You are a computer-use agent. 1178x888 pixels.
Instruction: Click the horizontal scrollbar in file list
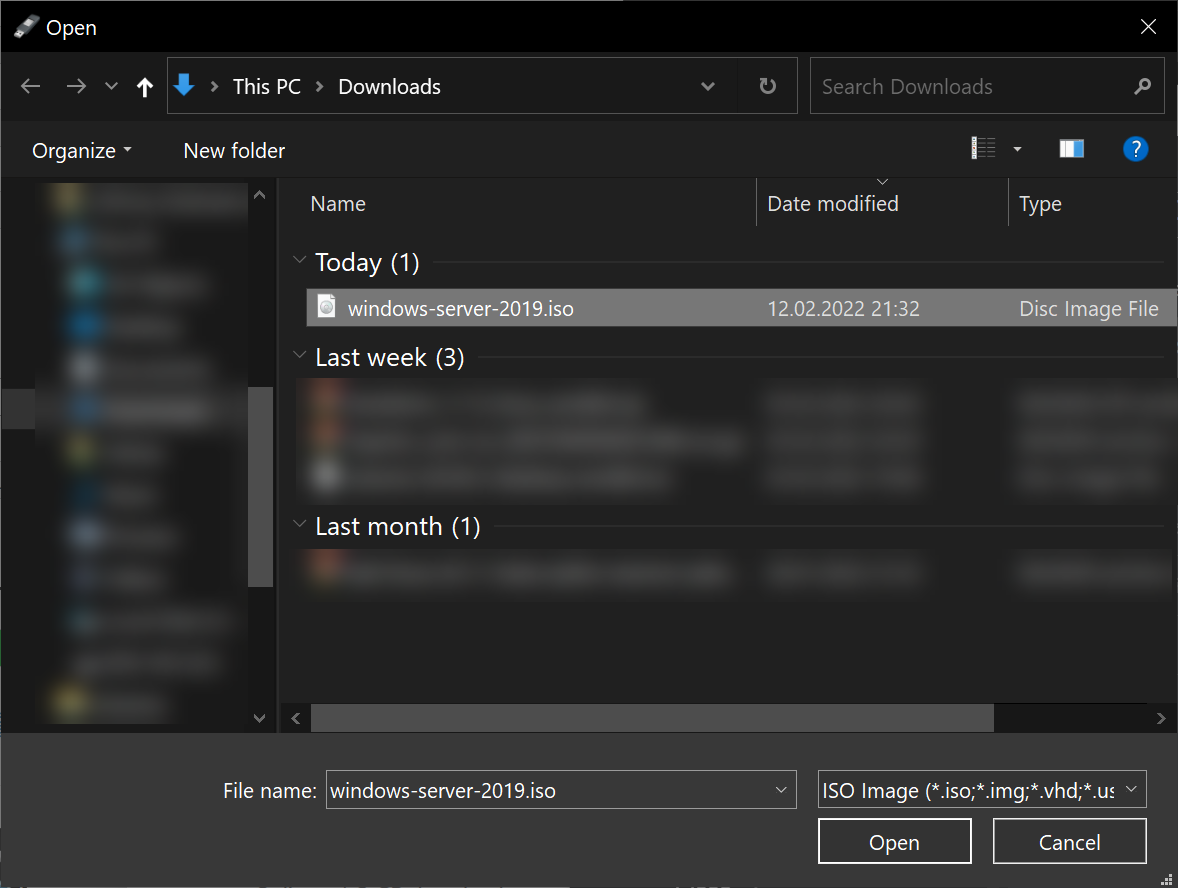coord(652,718)
